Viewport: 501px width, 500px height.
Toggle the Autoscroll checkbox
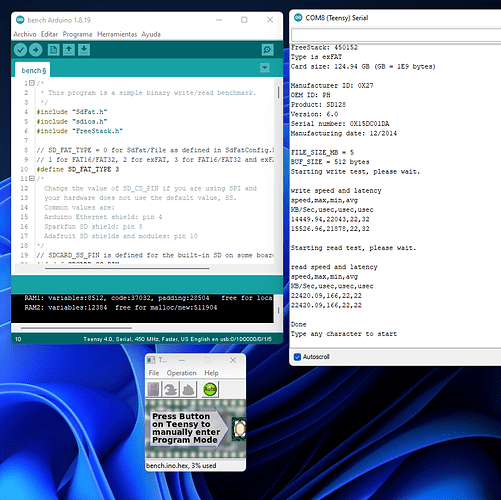click(297, 357)
